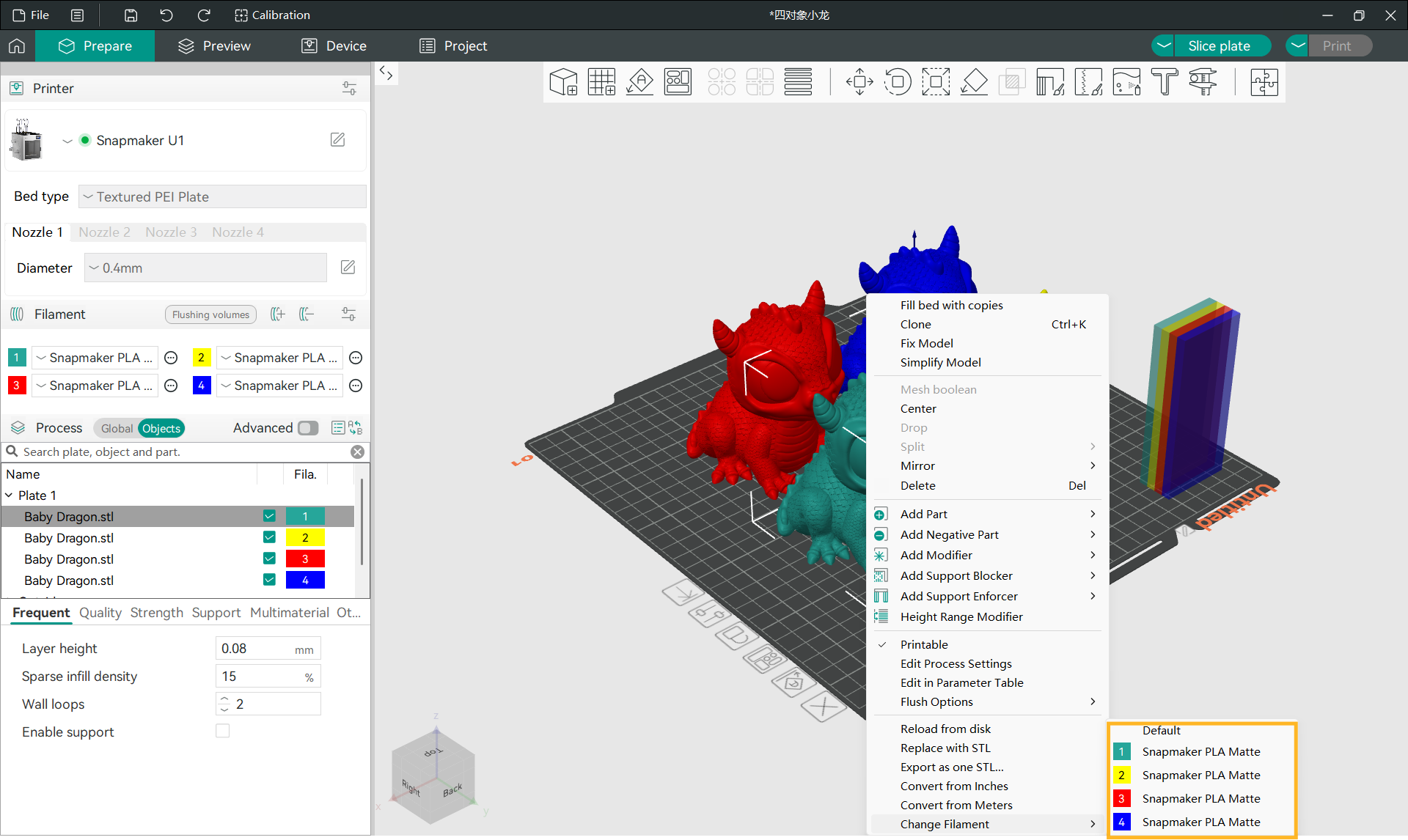Collapse the Plate 1 tree node

point(9,495)
